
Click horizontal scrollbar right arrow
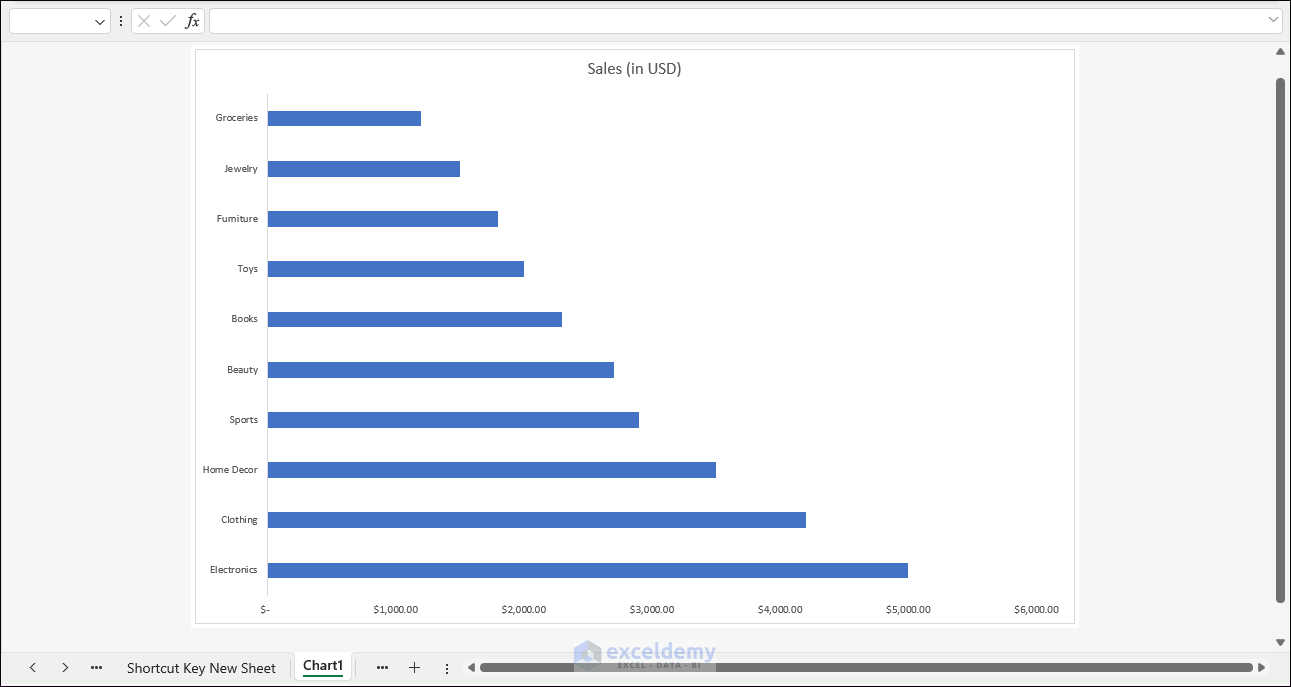click(x=1261, y=667)
